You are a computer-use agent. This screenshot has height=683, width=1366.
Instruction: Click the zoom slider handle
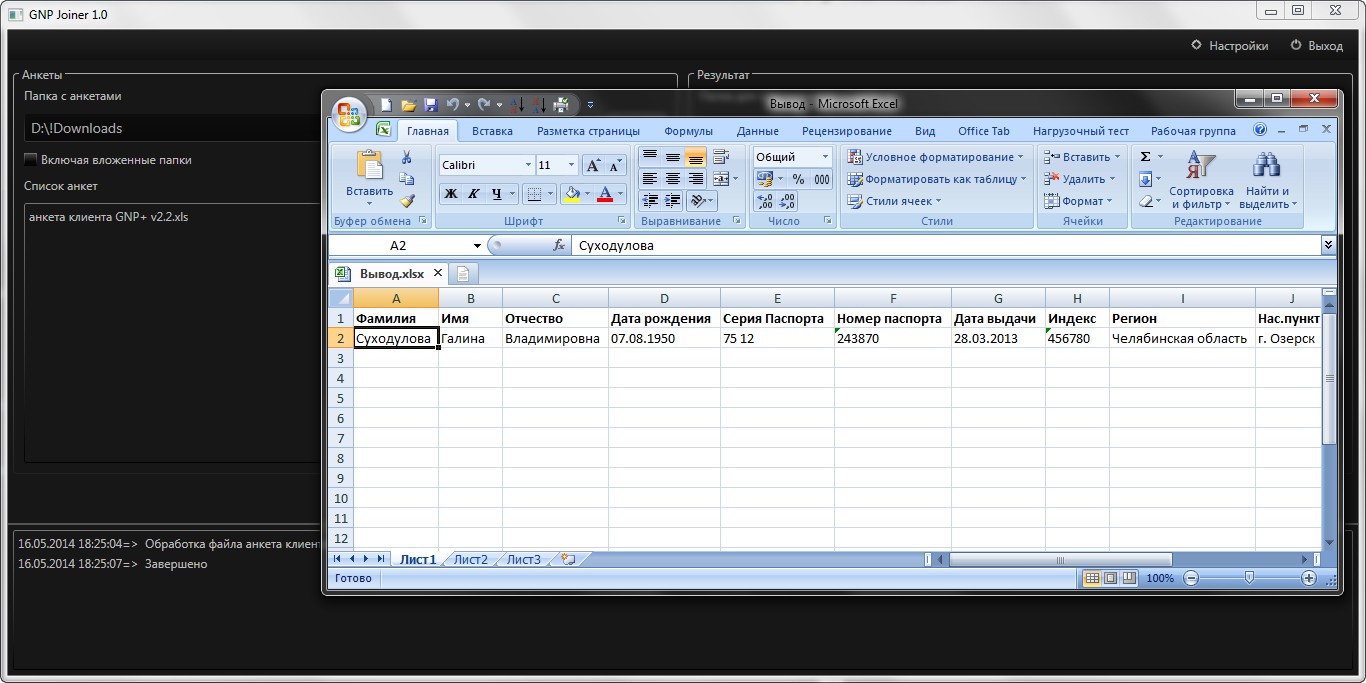point(1249,578)
